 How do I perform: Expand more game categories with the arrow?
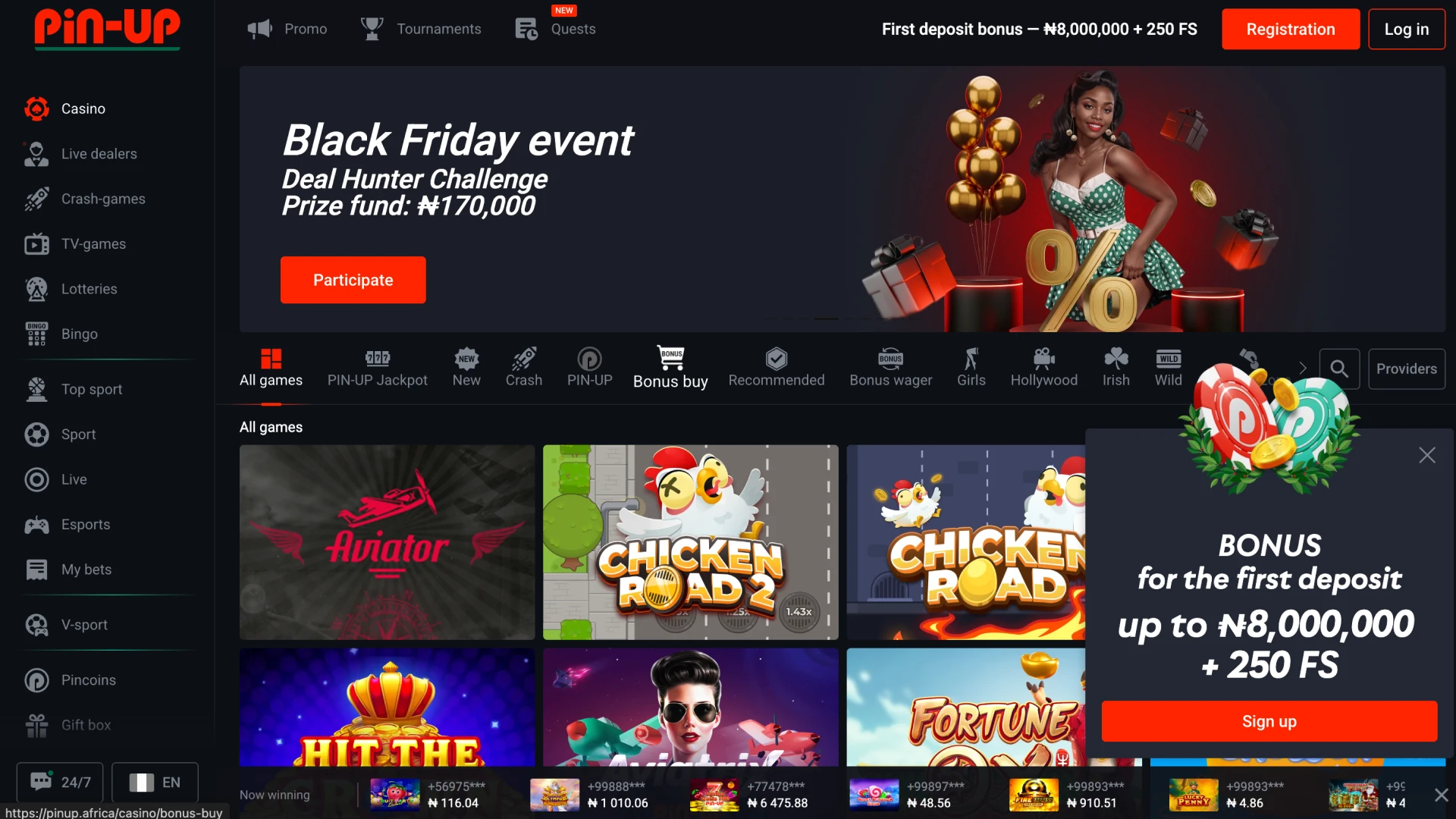[x=1303, y=369]
